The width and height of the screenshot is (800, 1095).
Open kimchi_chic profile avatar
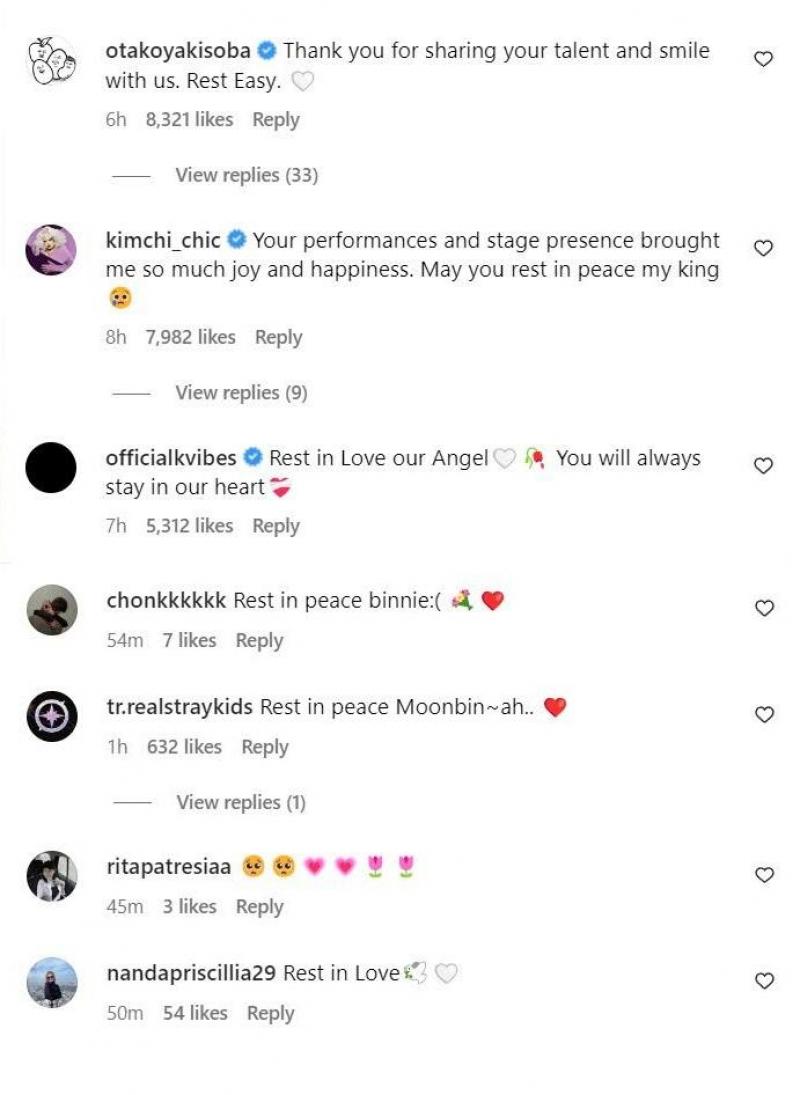(51, 250)
